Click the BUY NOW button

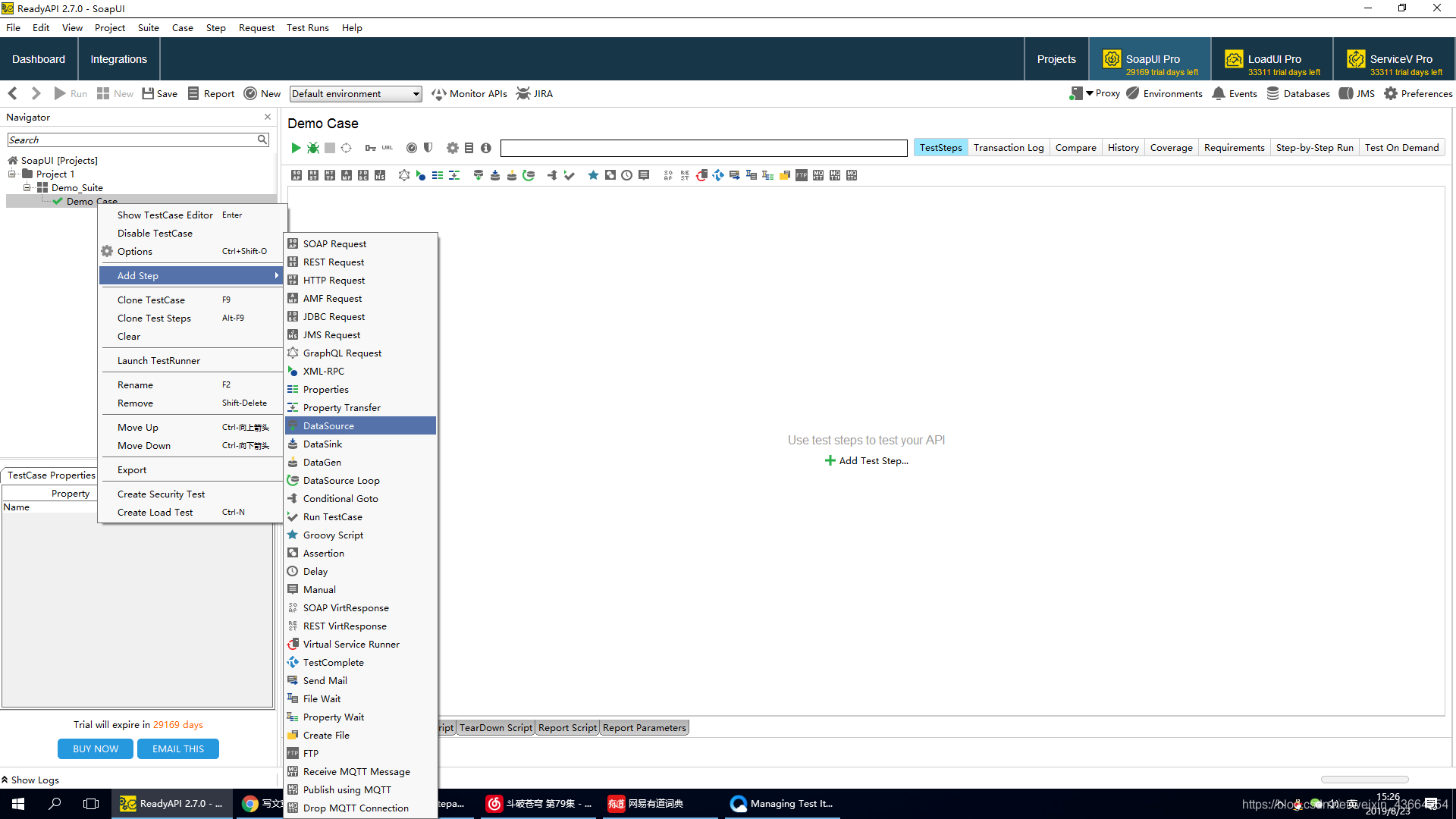click(96, 749)
